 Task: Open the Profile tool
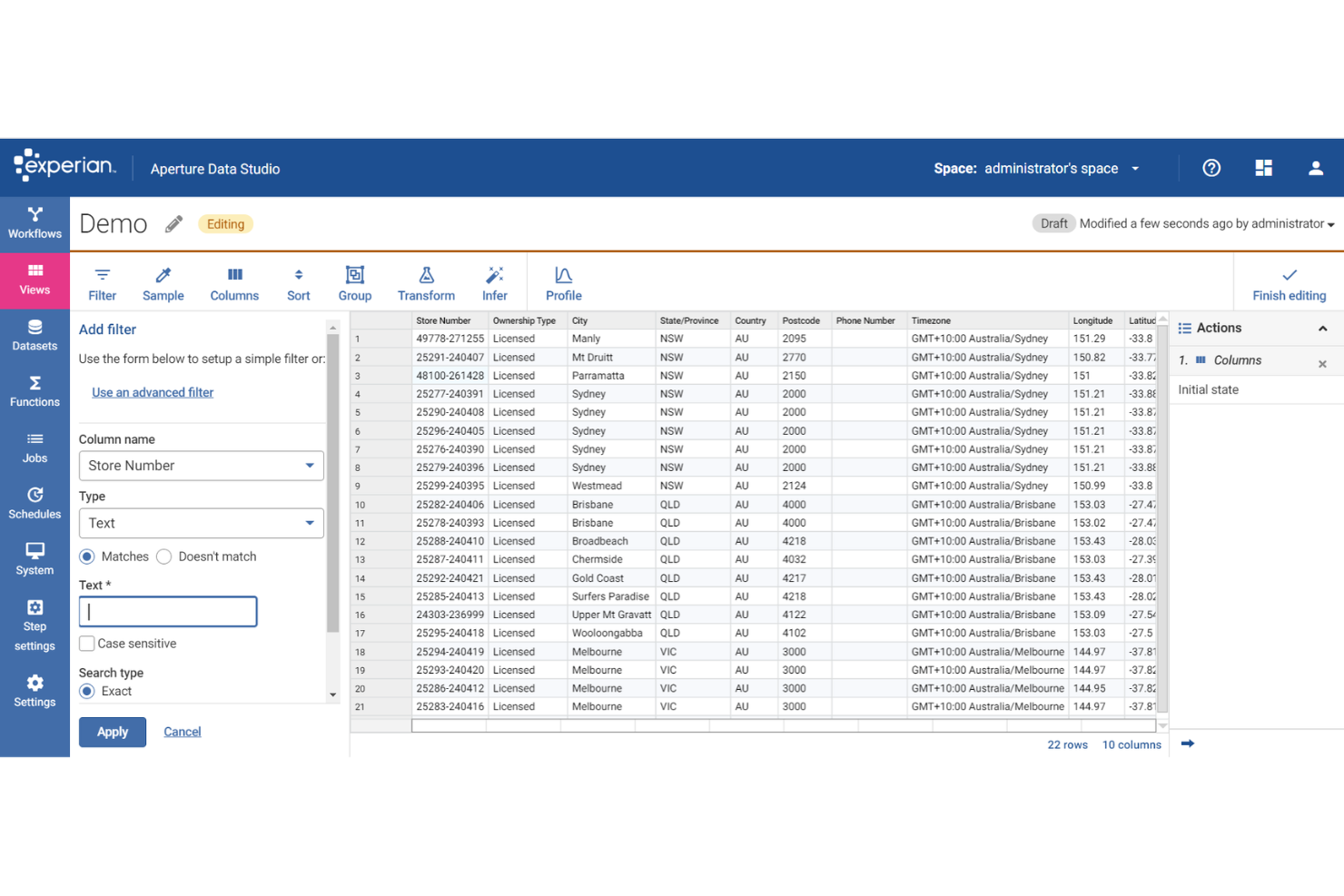563,282
